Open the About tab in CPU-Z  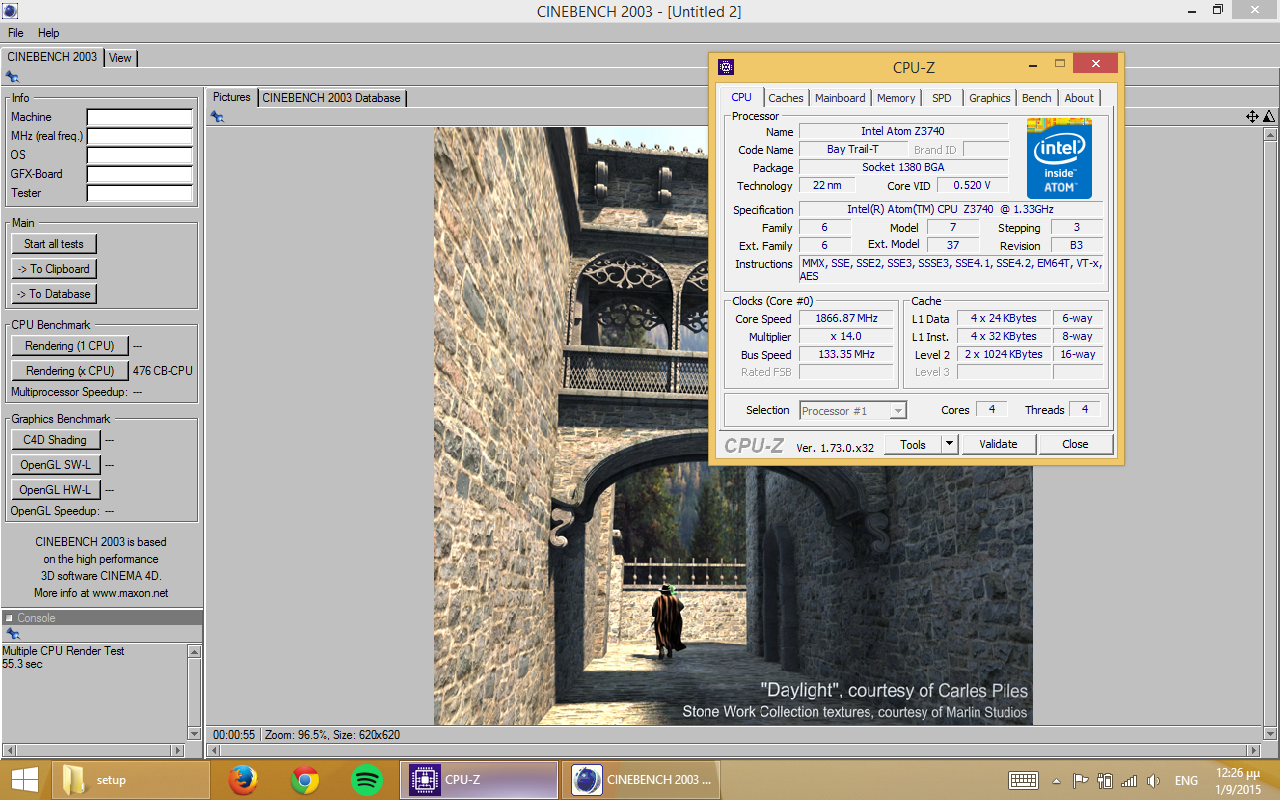click(x=1079, y=98)
